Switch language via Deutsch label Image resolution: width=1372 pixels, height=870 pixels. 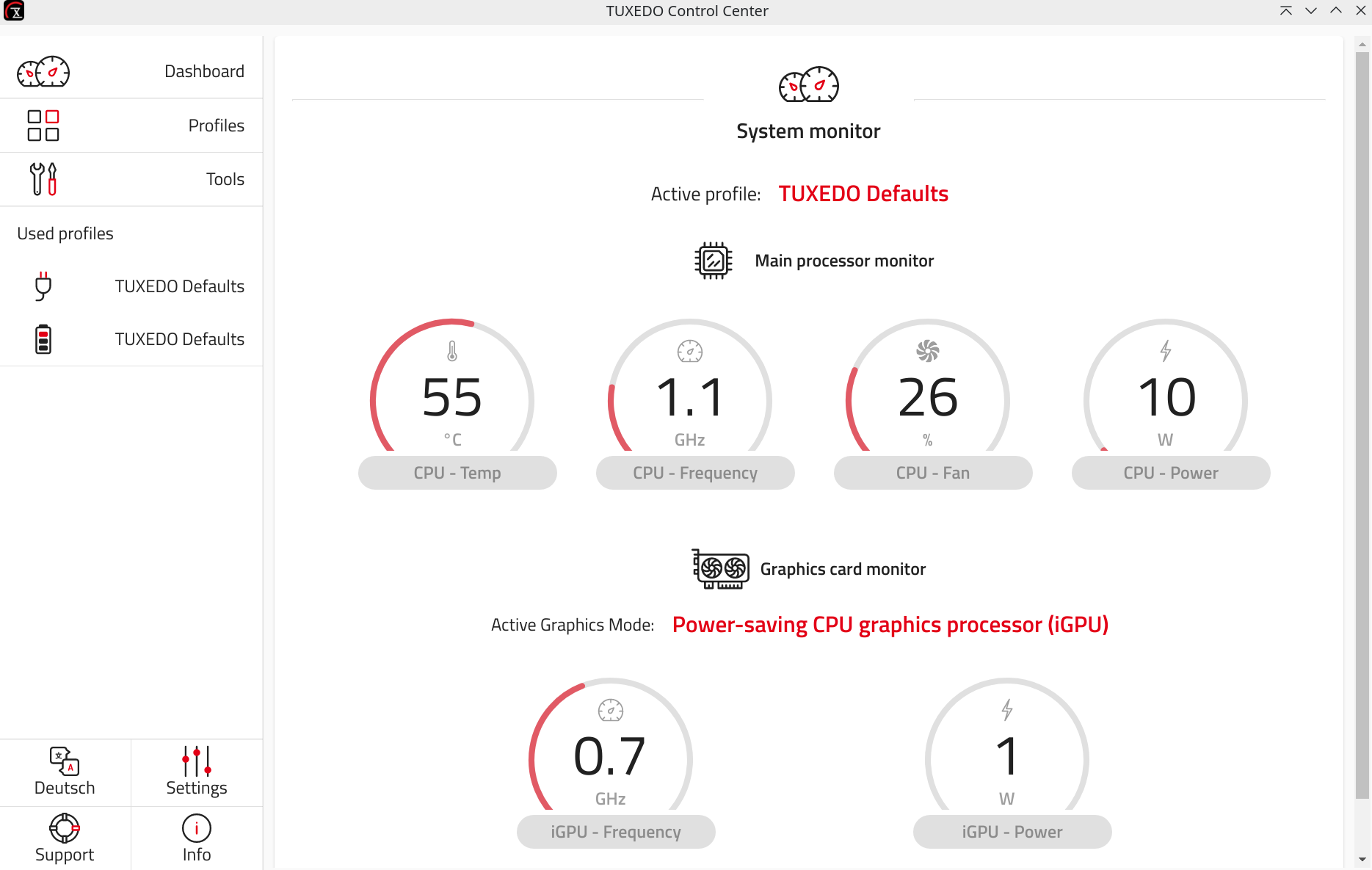[65, 788]
